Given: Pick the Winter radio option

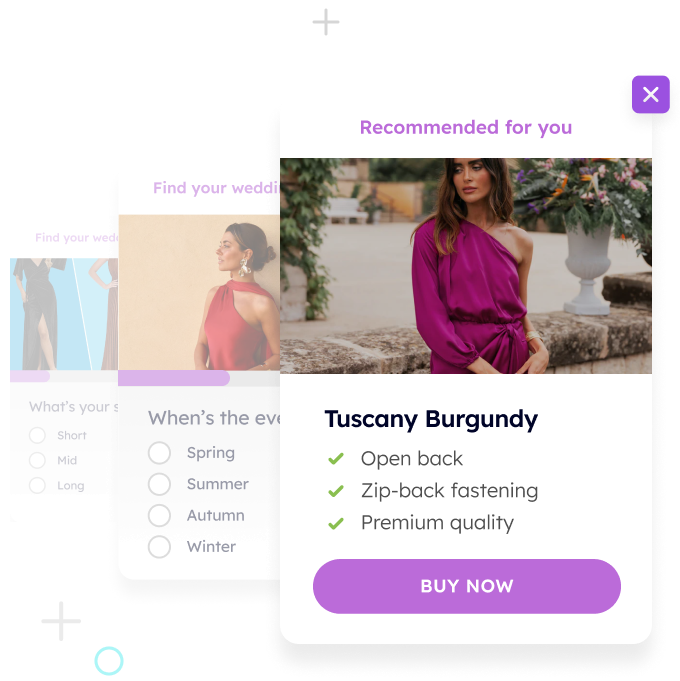Looking at the screenshot, I should point(159,546).
